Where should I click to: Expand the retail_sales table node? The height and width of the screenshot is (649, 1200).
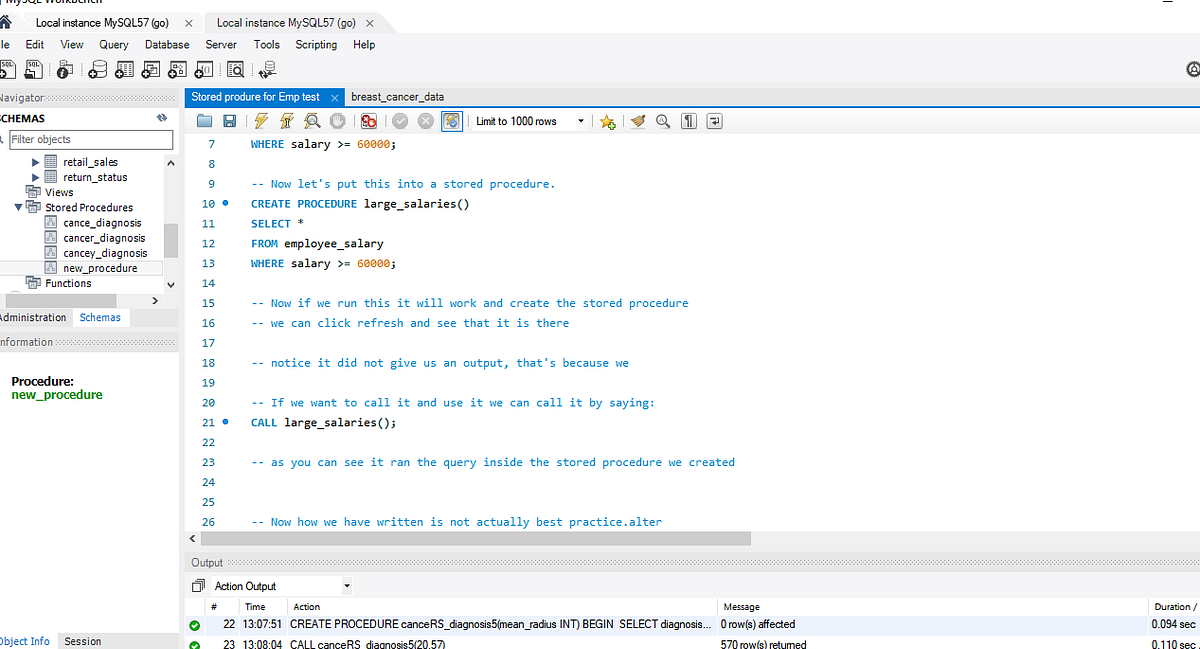tap(37, 162)
